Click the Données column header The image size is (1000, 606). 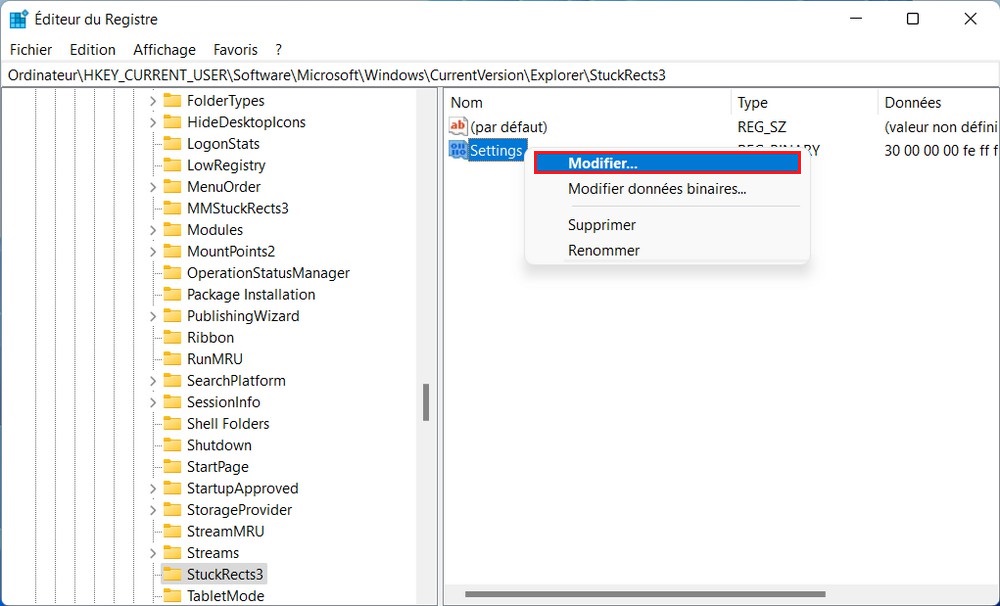(939, 102)
